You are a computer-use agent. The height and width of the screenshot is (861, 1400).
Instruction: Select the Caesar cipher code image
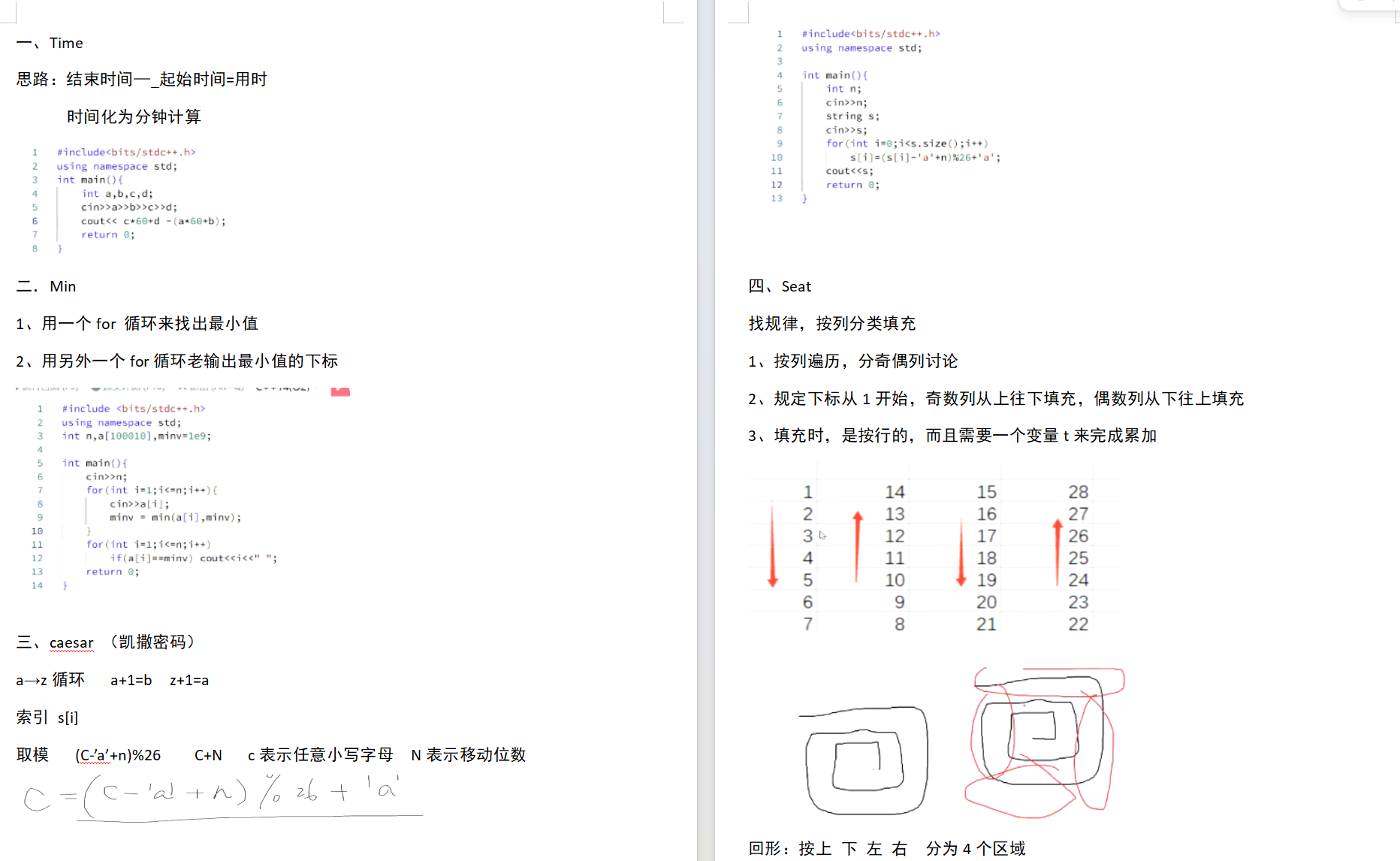point(886,116)
